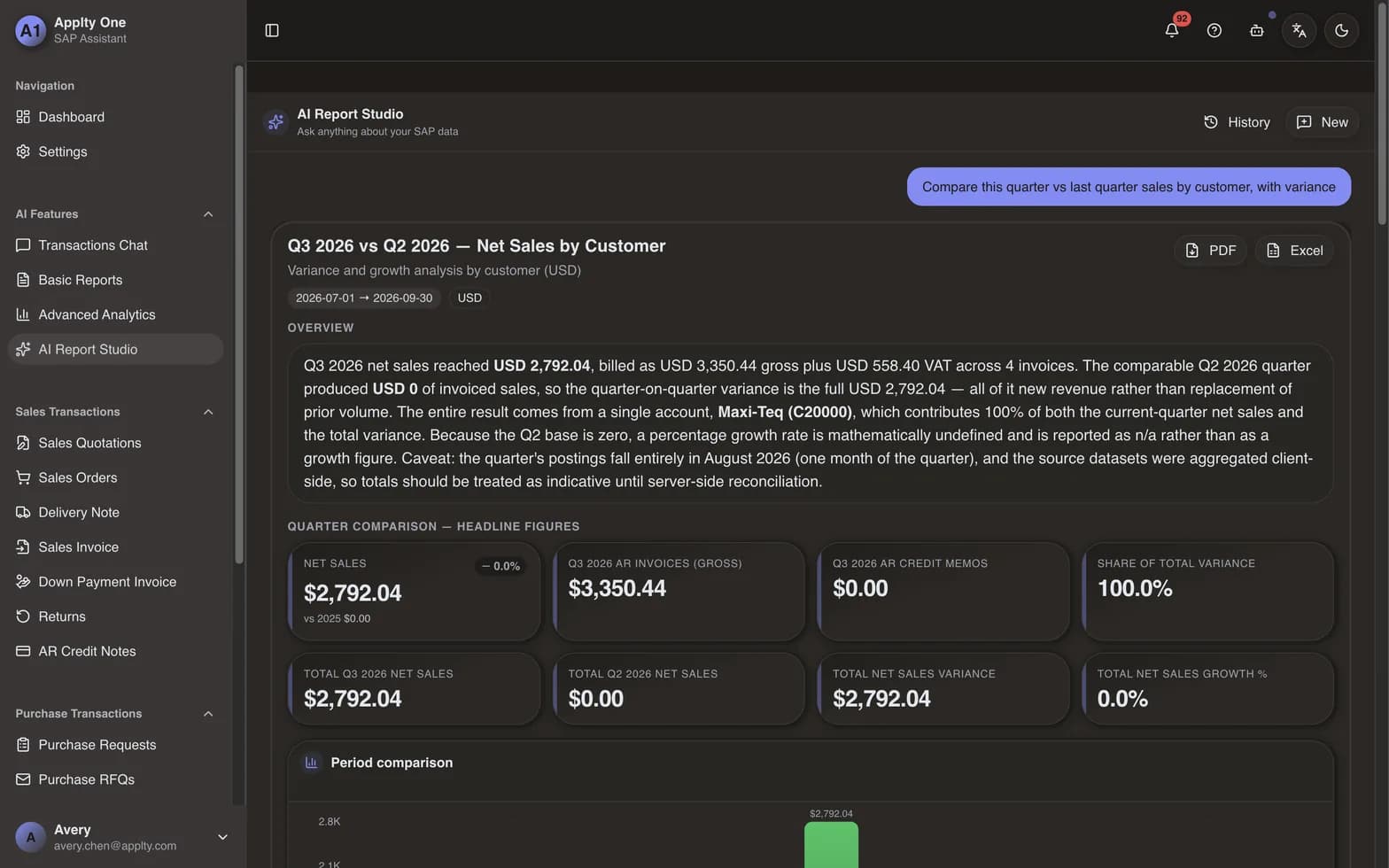Click the green $2,792.04 chart bar
The width and height of the screenshot is (1389, 868).
point(831,845)
